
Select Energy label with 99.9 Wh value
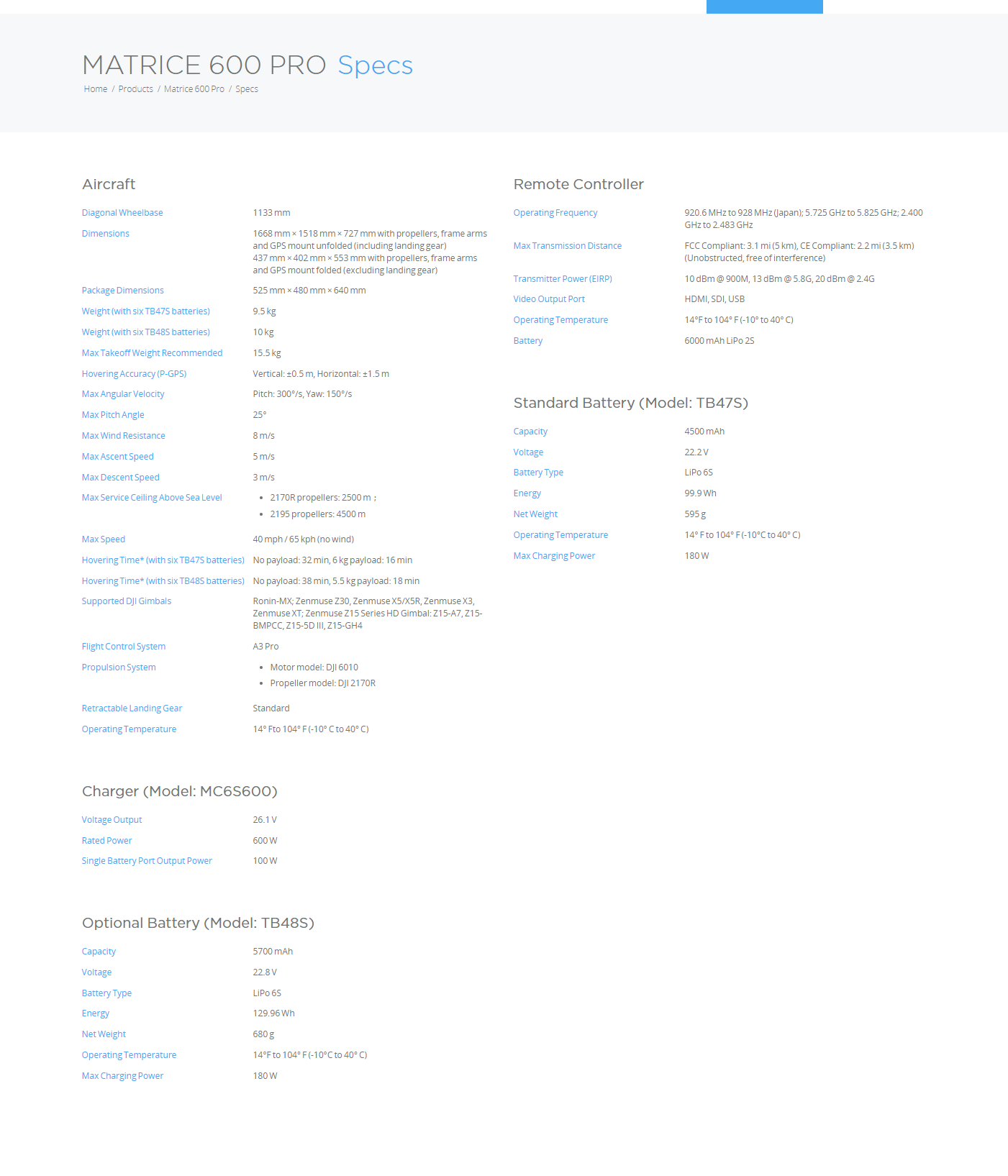[527, 493]
